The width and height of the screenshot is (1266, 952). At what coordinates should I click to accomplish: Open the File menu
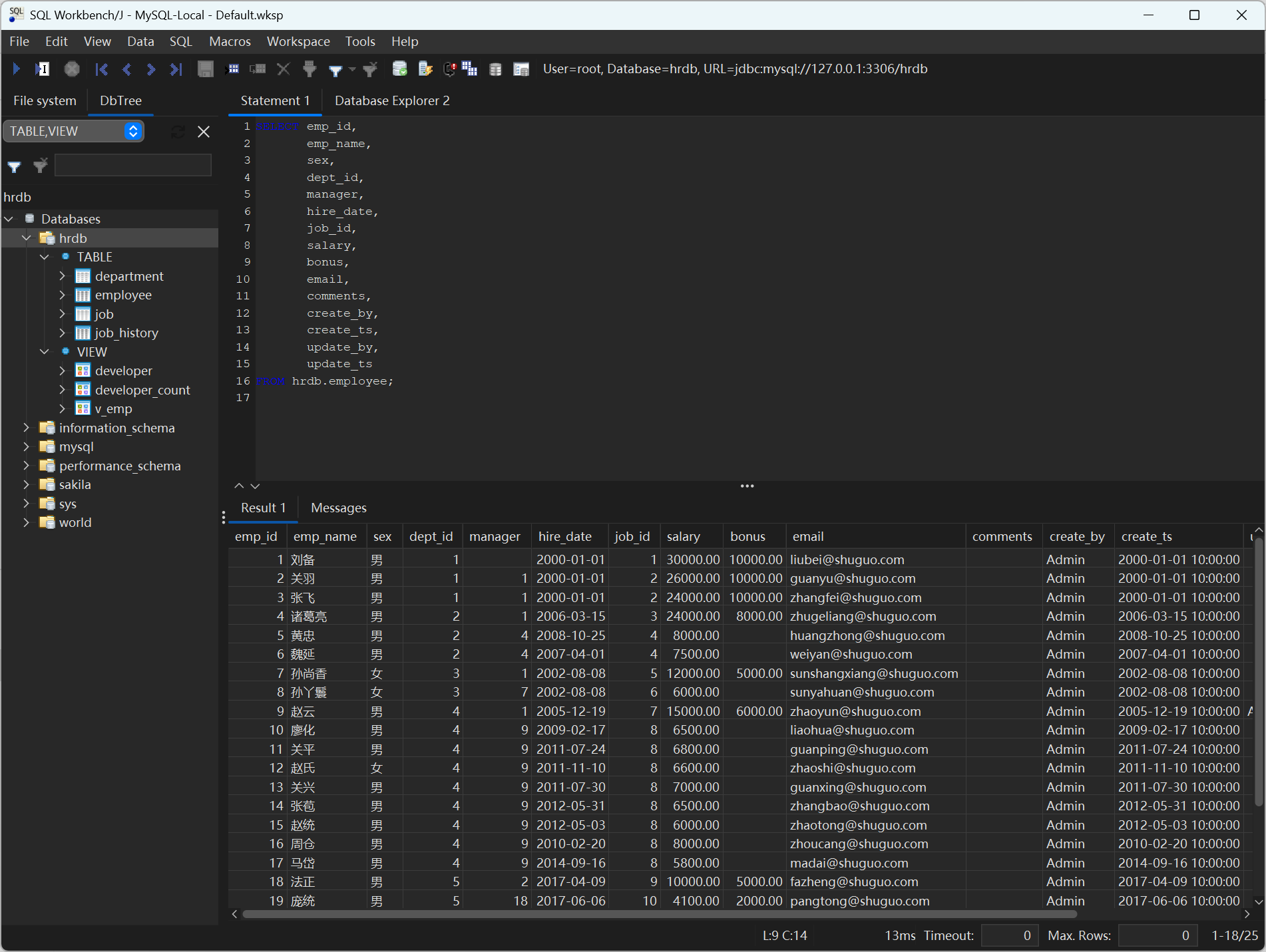tap(19, 41)
